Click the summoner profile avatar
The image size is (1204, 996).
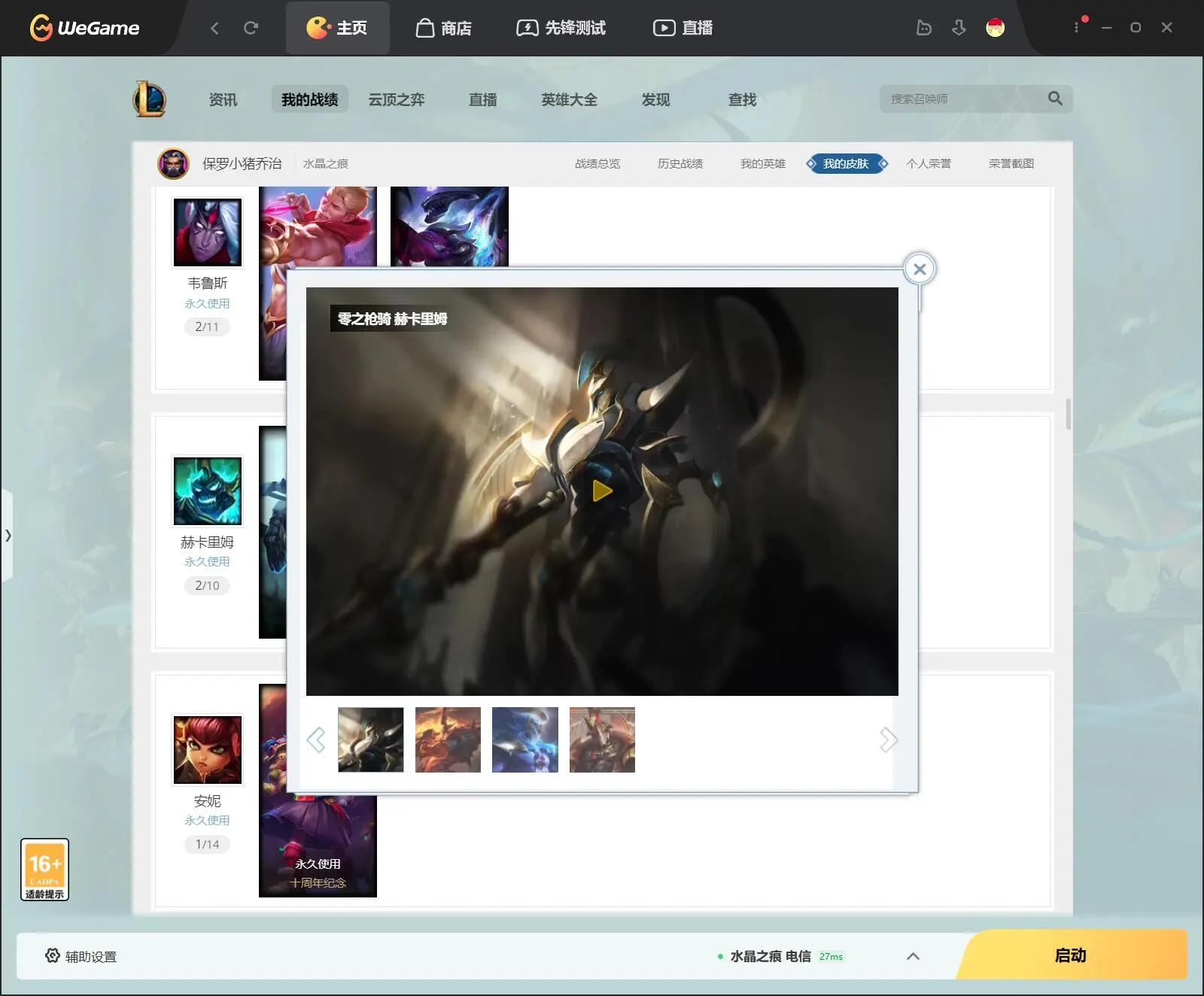point(173,163)
